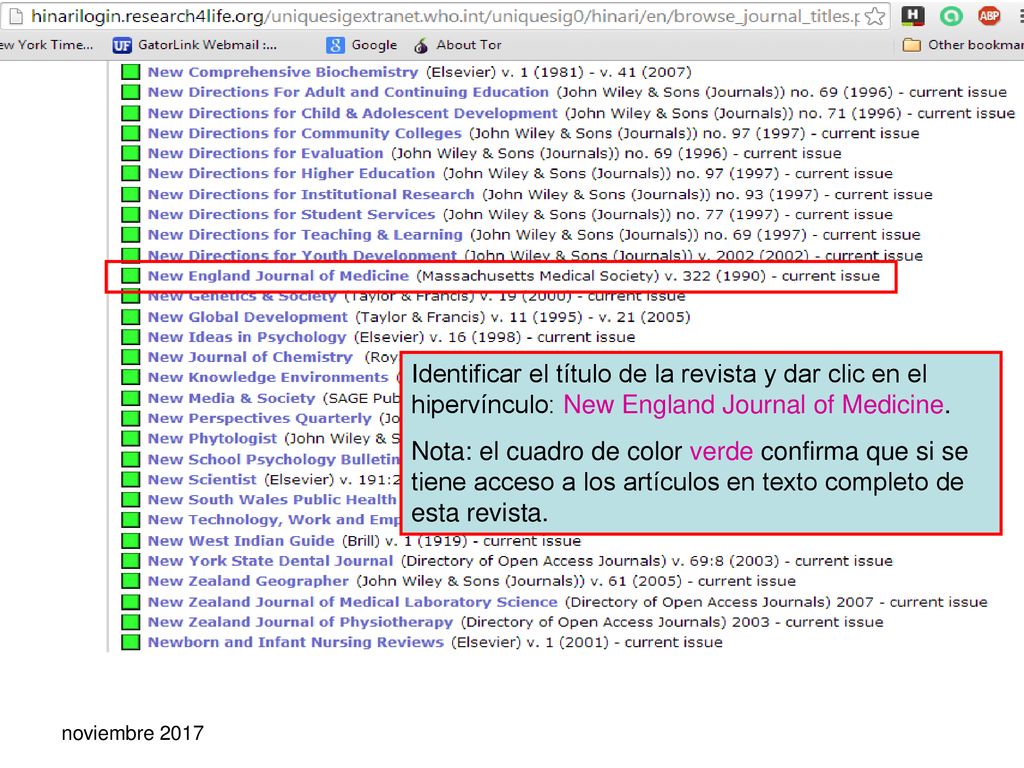Image resolution: width=1024 pixels, height=768 pixels.
Task: Click green square beside New Zealand Geographer
Action: (131, 582)
